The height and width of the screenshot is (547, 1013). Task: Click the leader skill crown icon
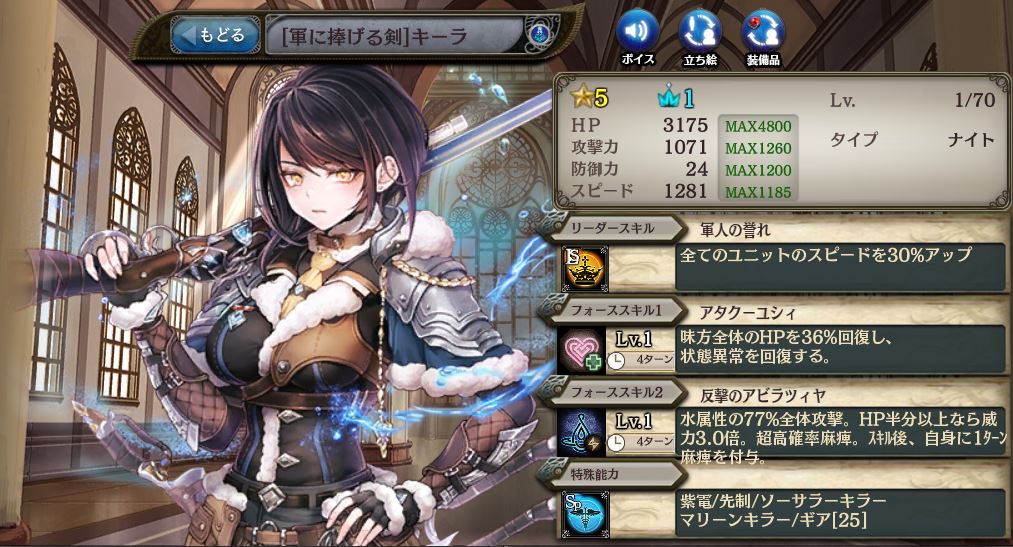[x=585, y=269]
